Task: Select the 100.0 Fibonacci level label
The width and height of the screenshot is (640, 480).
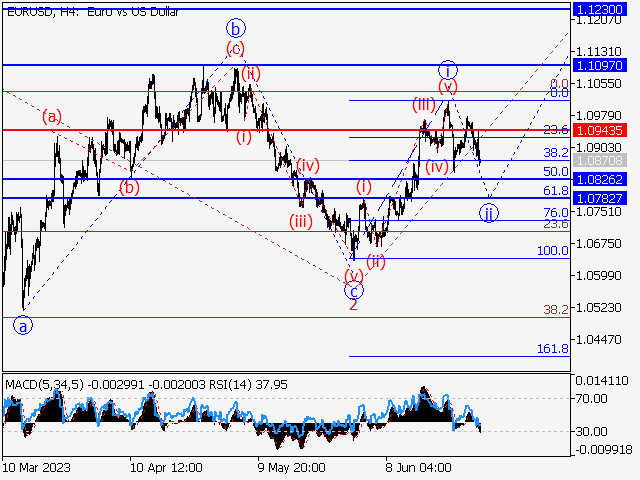Action: (x=553, y=251)
